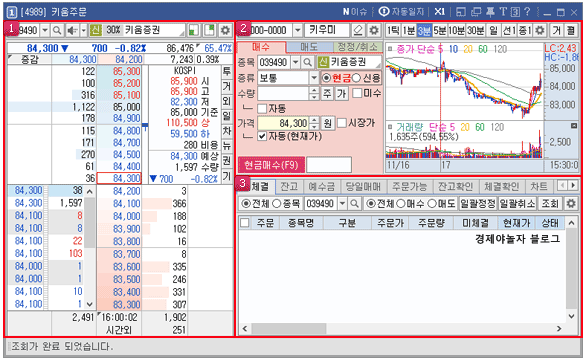
Task: Open the 종목 039490 dropdown in order form
Action: [x=296, y=62]
